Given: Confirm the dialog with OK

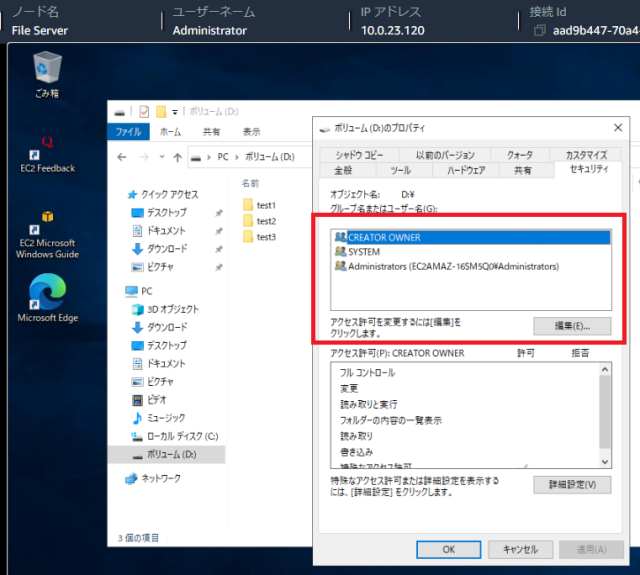Looking at the screenshot, I should (449, 550).
